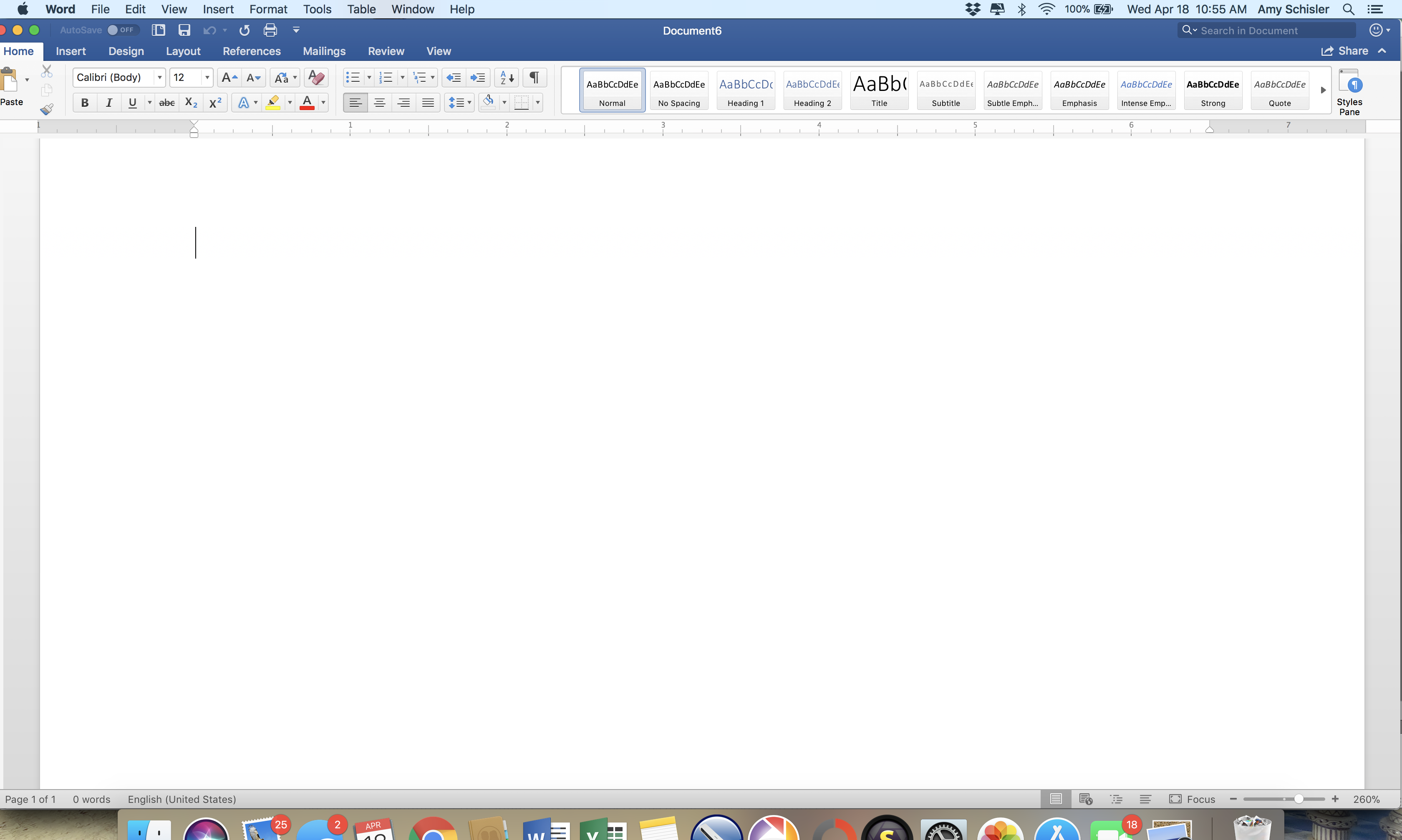Apply superscript formatting
This screenshot has width=1402, height=840.
coord(214,103)
